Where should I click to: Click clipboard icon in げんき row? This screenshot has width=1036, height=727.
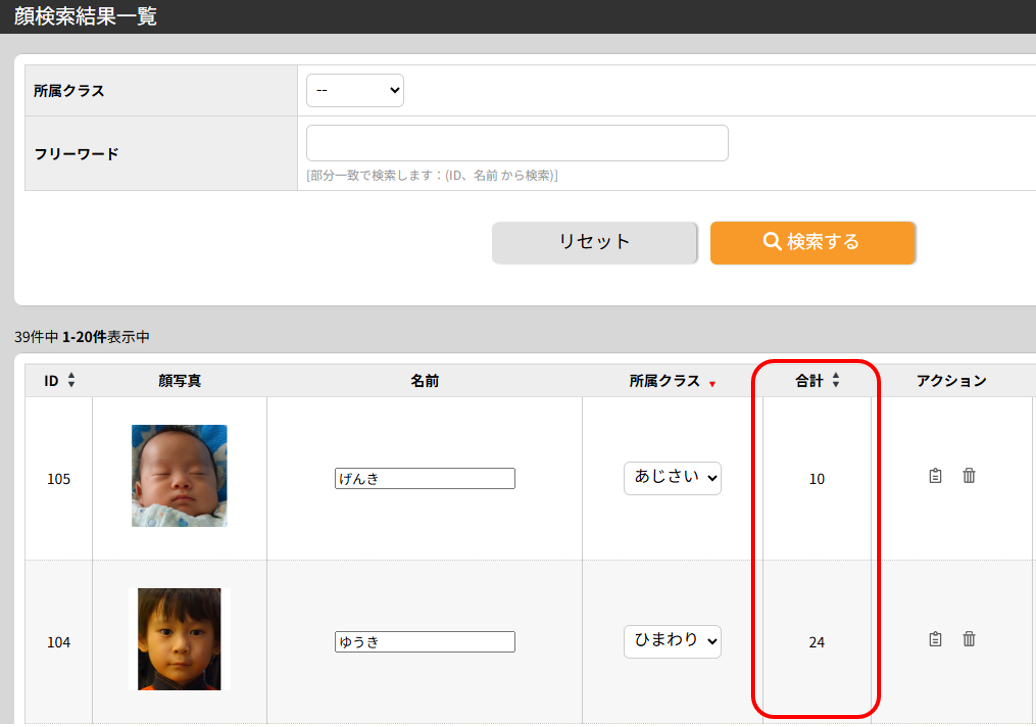tap(935, 476)
